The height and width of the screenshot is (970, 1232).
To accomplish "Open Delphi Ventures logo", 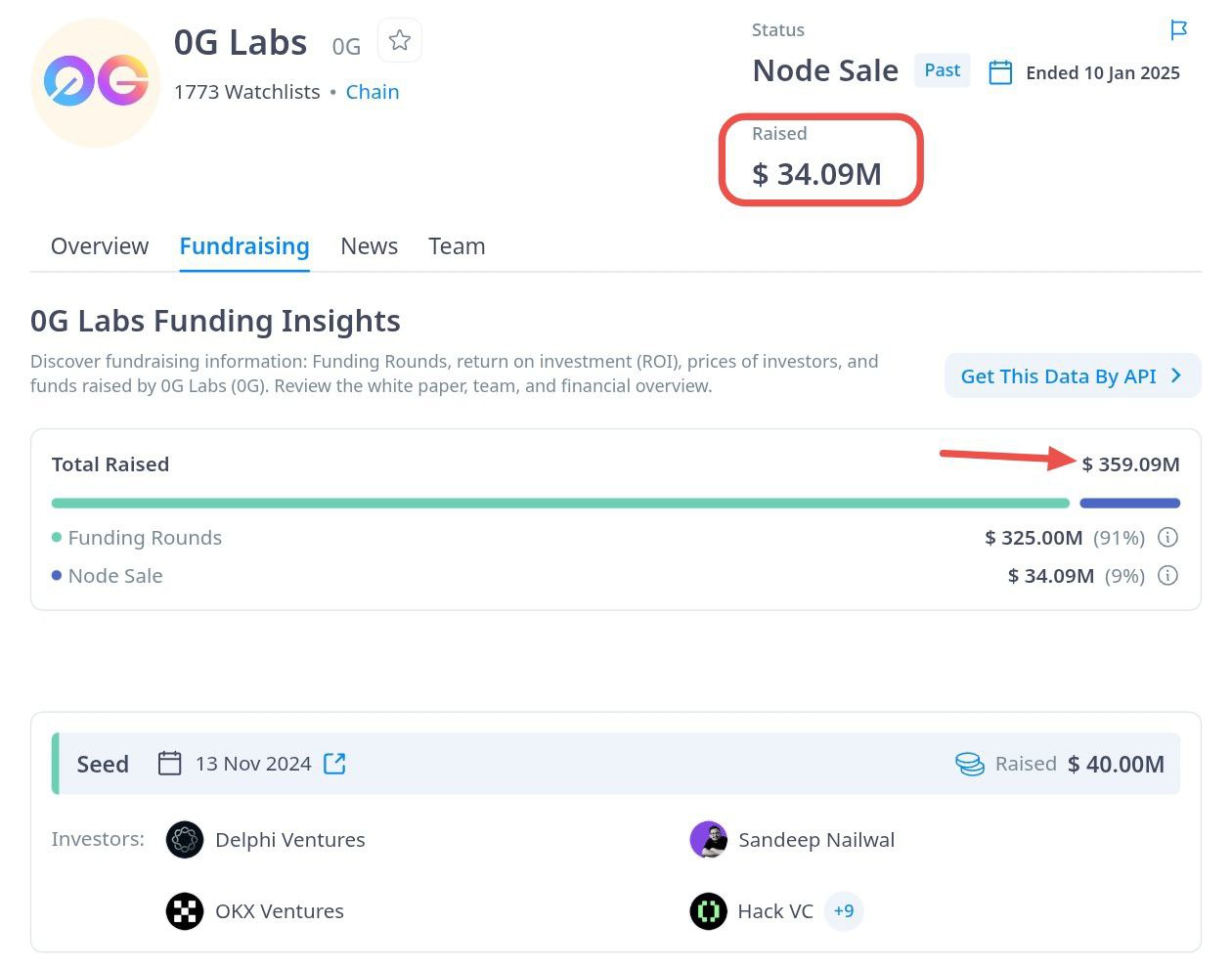I will click(185, 839).
